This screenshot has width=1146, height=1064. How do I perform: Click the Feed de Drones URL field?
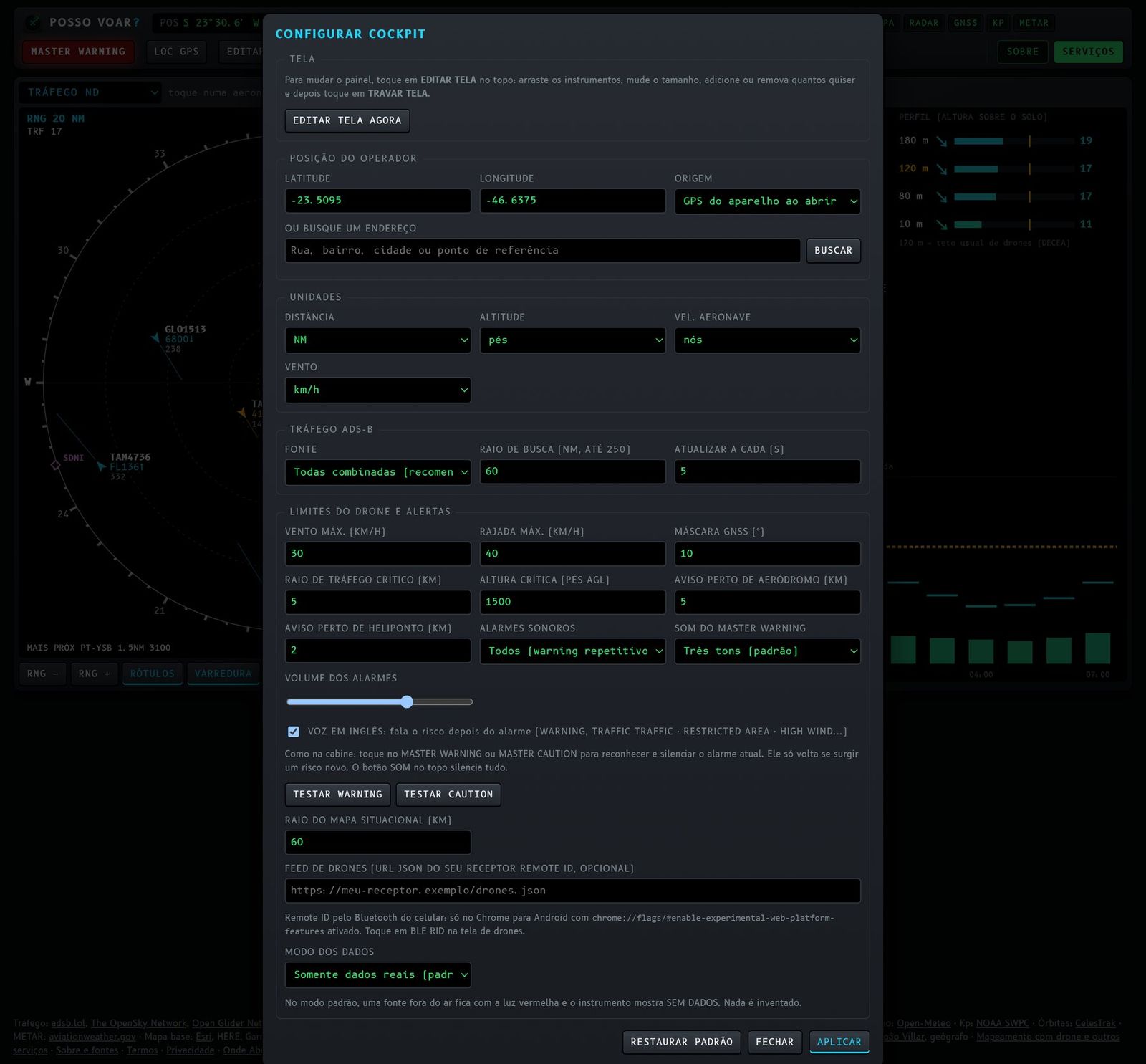[x=573, y=891]
